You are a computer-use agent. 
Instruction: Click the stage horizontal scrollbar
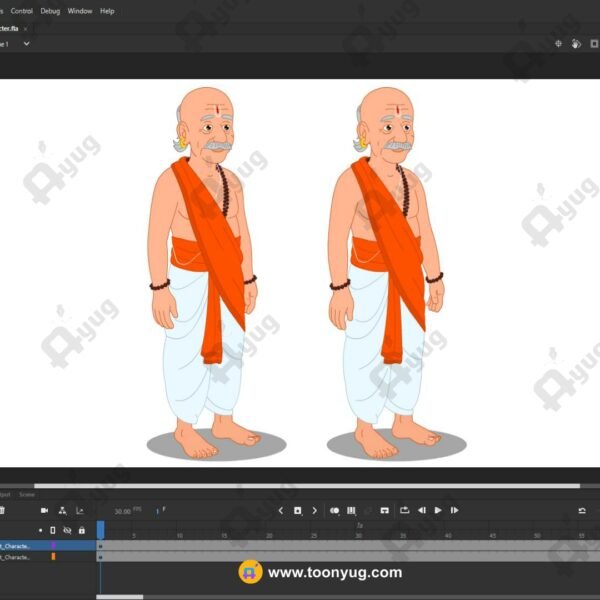pos(307,486)
